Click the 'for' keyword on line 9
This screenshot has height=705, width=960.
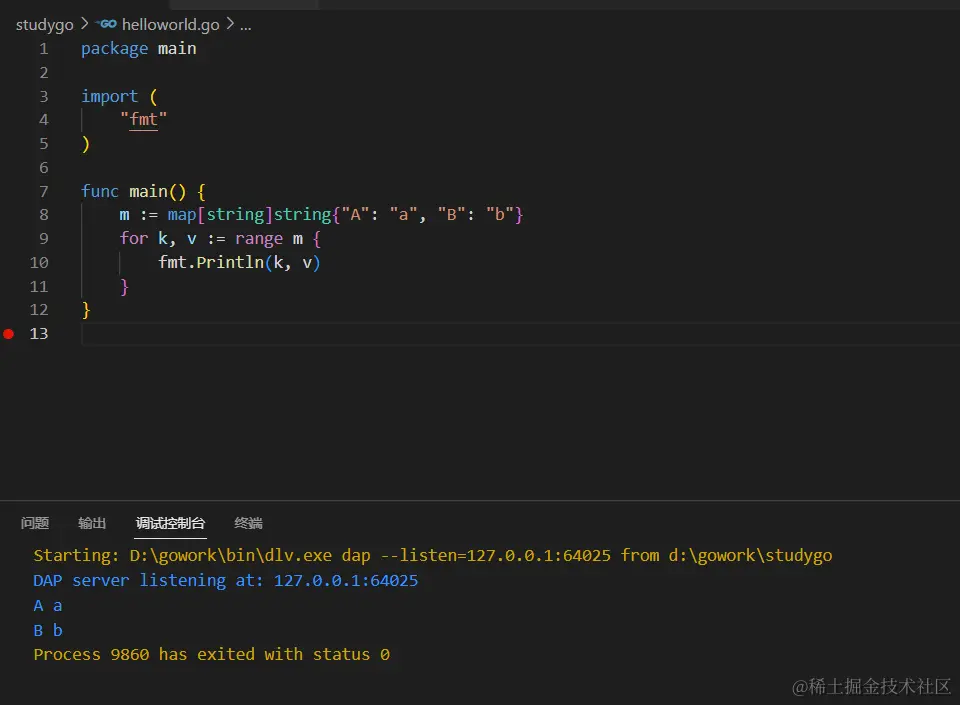pyautogui.click(x=133, y=239)
